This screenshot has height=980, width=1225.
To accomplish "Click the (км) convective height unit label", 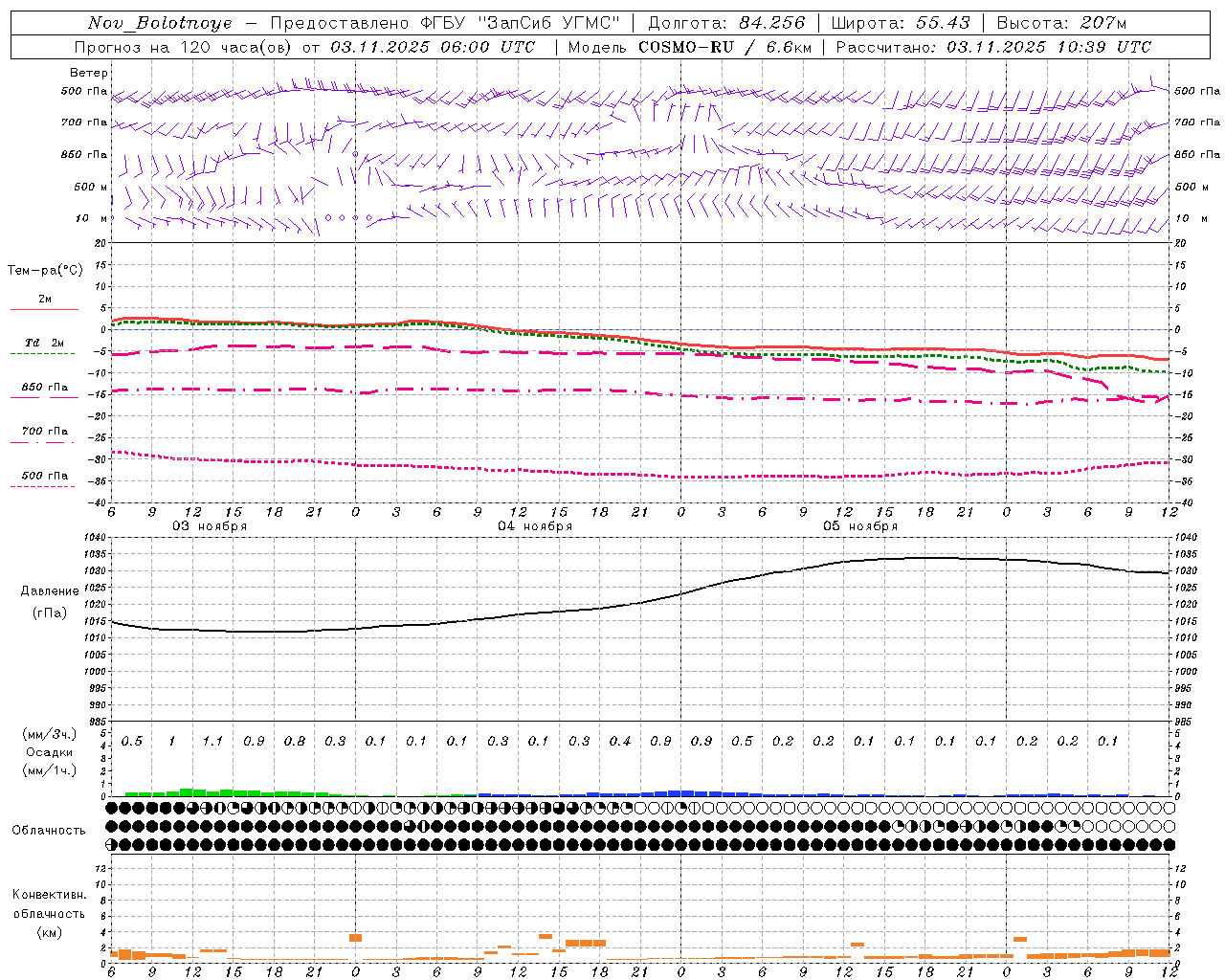I will pos(49,932).
